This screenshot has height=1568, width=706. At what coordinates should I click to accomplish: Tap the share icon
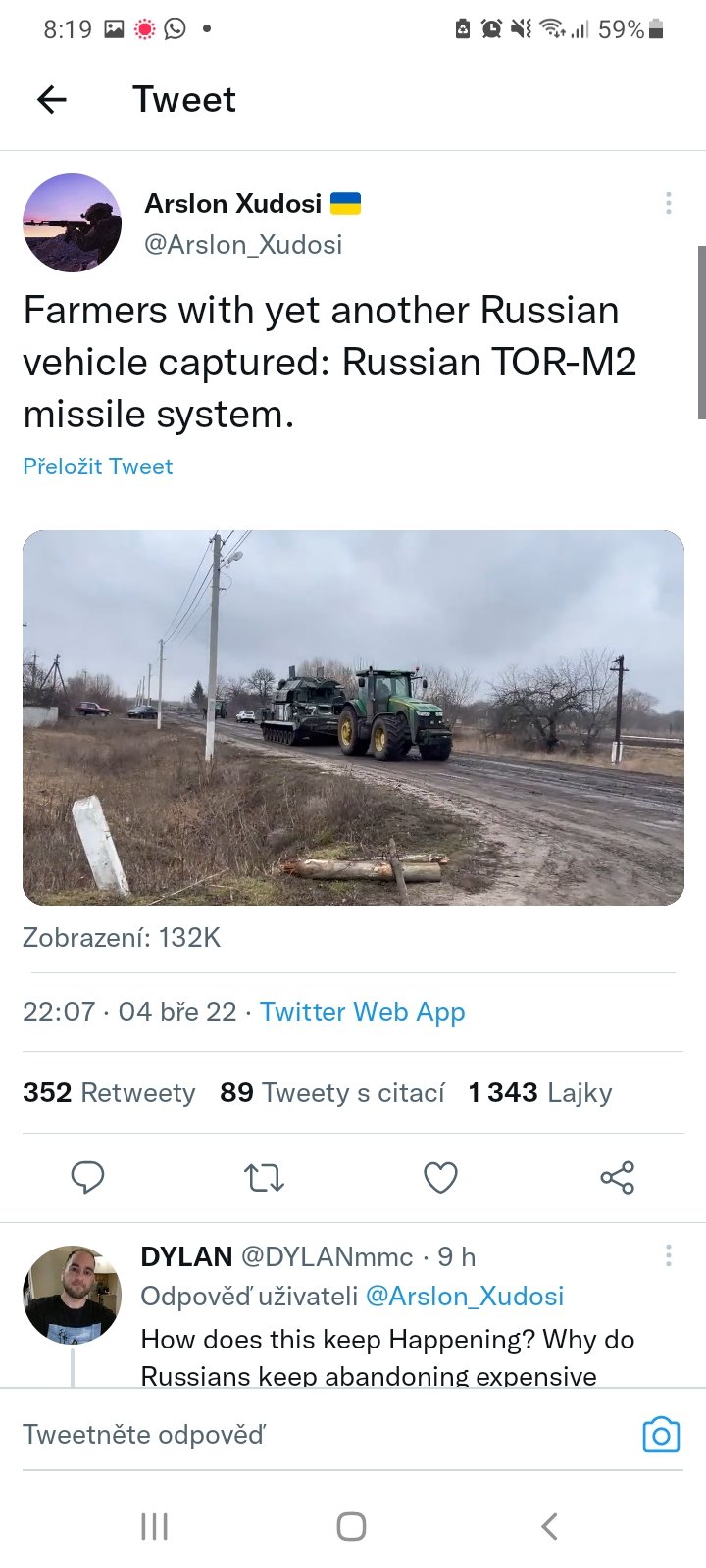coord(617,1177)
